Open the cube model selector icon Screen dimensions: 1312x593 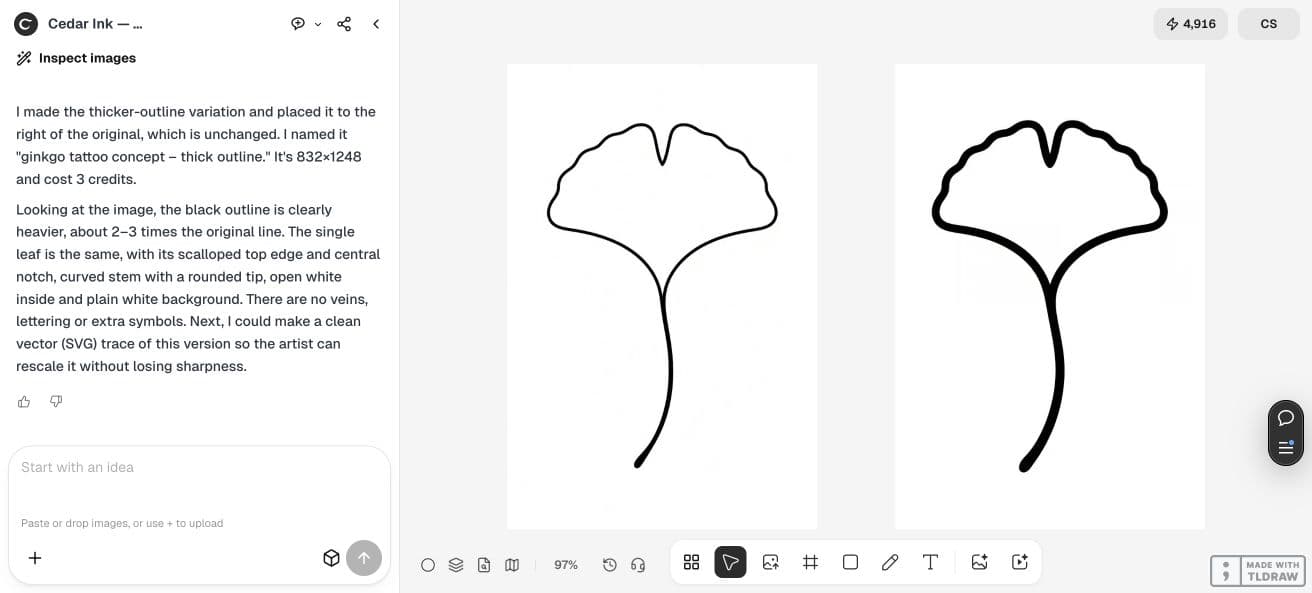[331, 558]
